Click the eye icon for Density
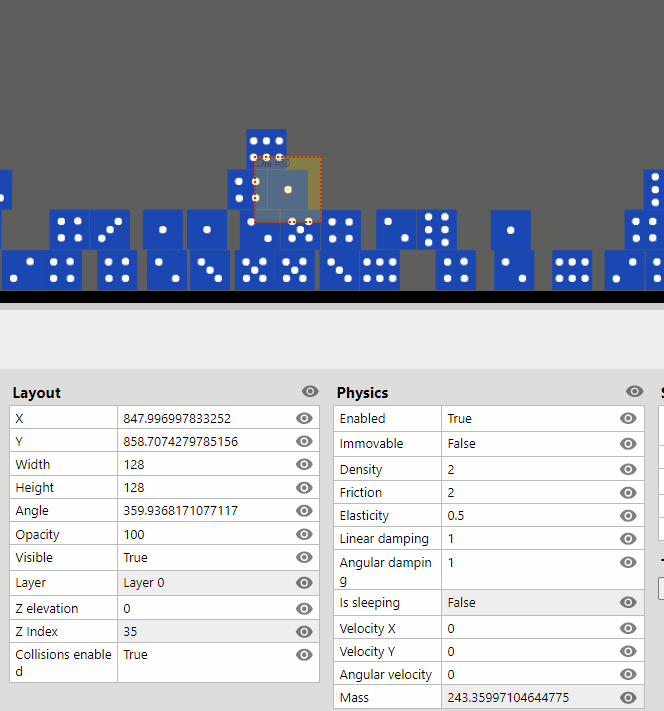664x711 pixels. pyautogui.click(x=628, y=469)
